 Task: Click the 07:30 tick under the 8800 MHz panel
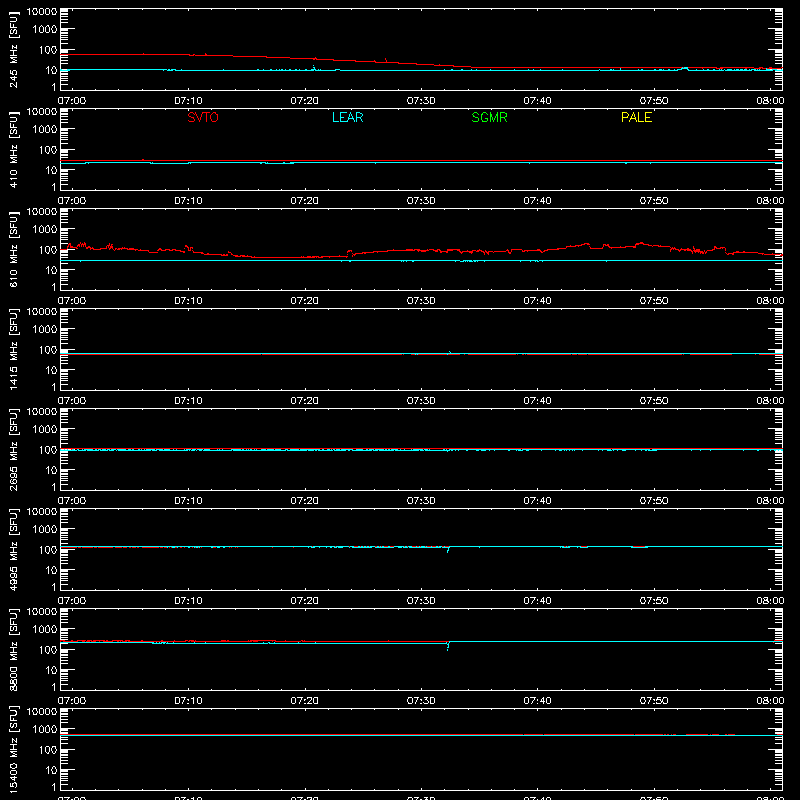point(421,701)
